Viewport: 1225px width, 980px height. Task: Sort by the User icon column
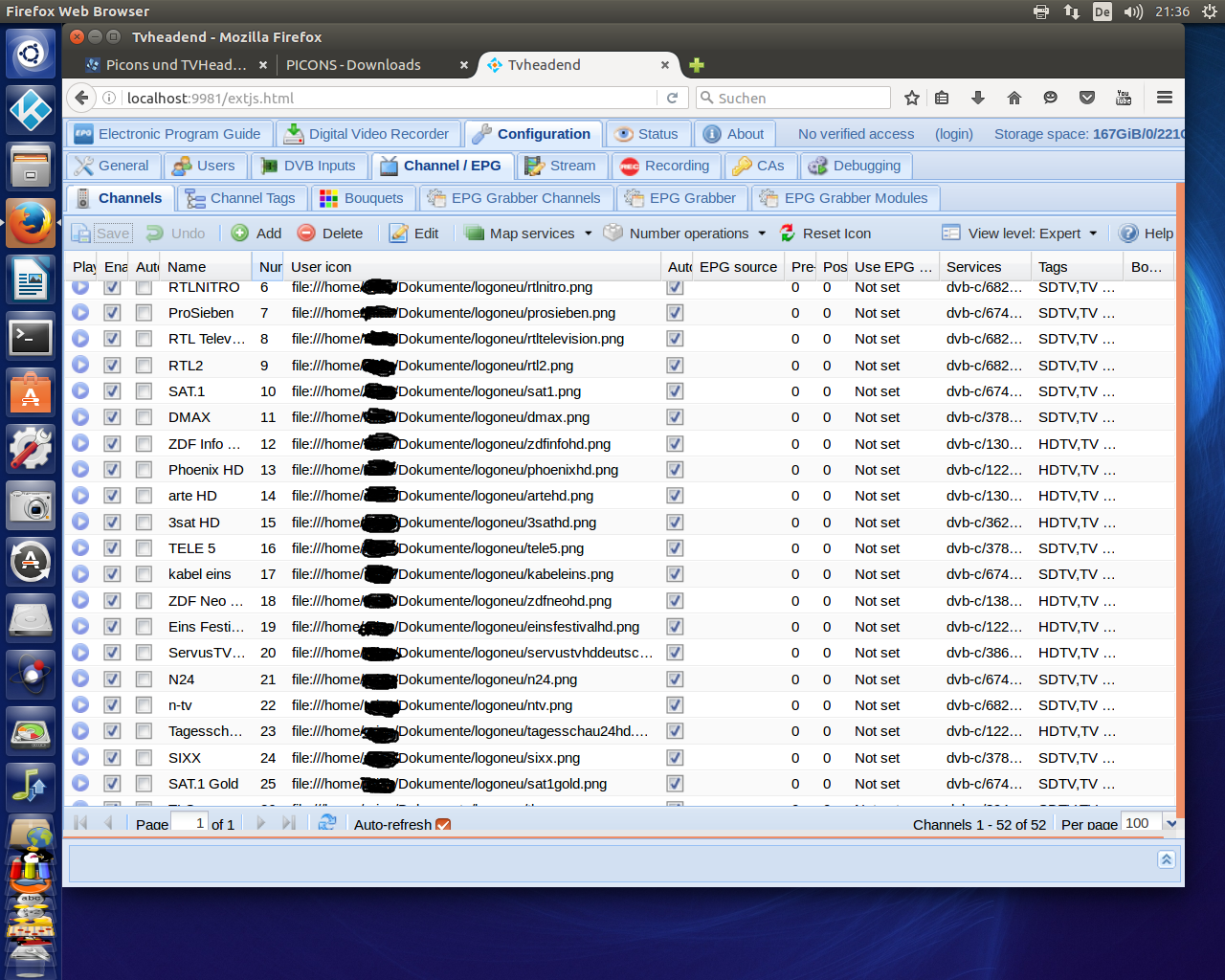point(472,267)
